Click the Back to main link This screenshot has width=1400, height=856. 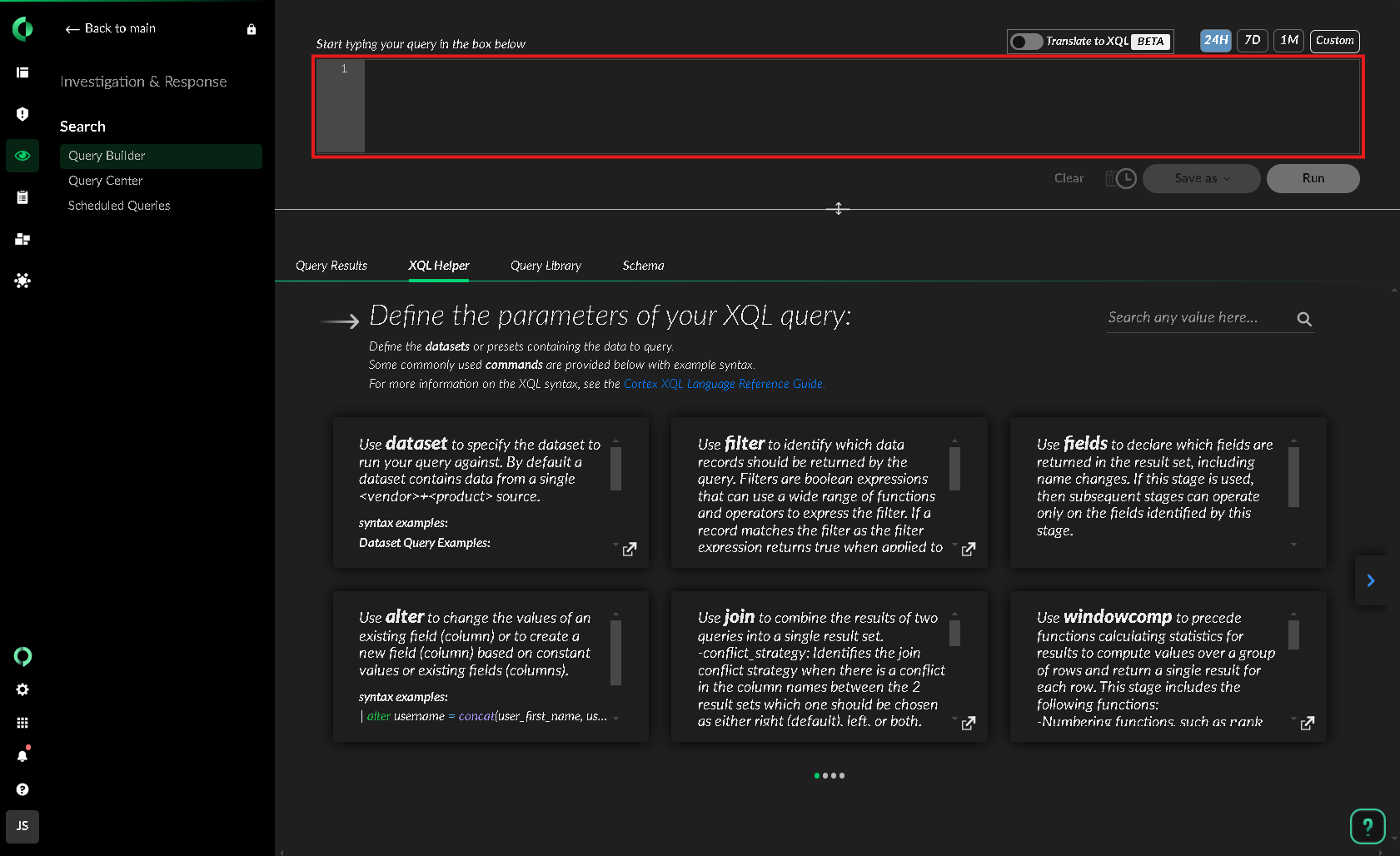(111, 29)
